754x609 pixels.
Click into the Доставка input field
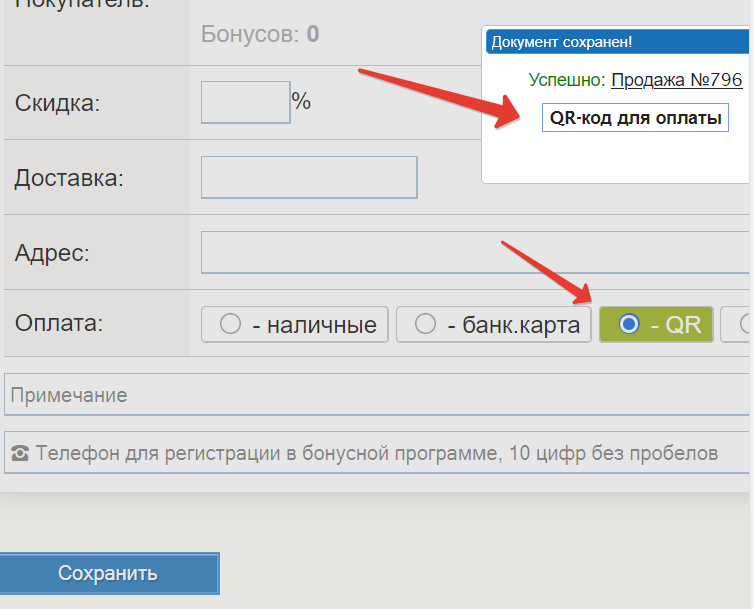308,178
